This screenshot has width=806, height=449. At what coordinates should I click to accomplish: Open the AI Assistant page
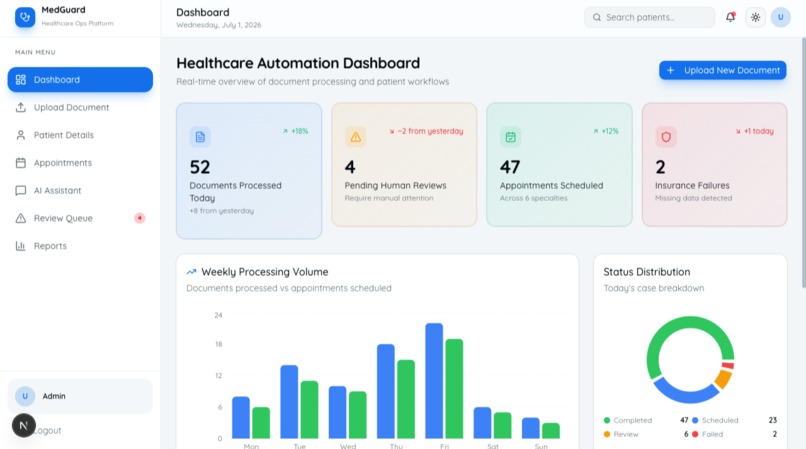(80, 191)
